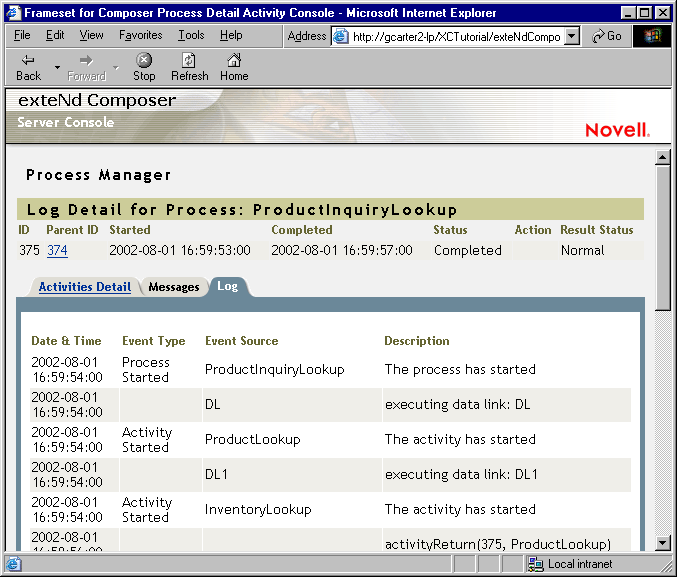Click 'activityReturn(375, ProductLookup)' description
677x577 pixels.
(x=498, y=544)
